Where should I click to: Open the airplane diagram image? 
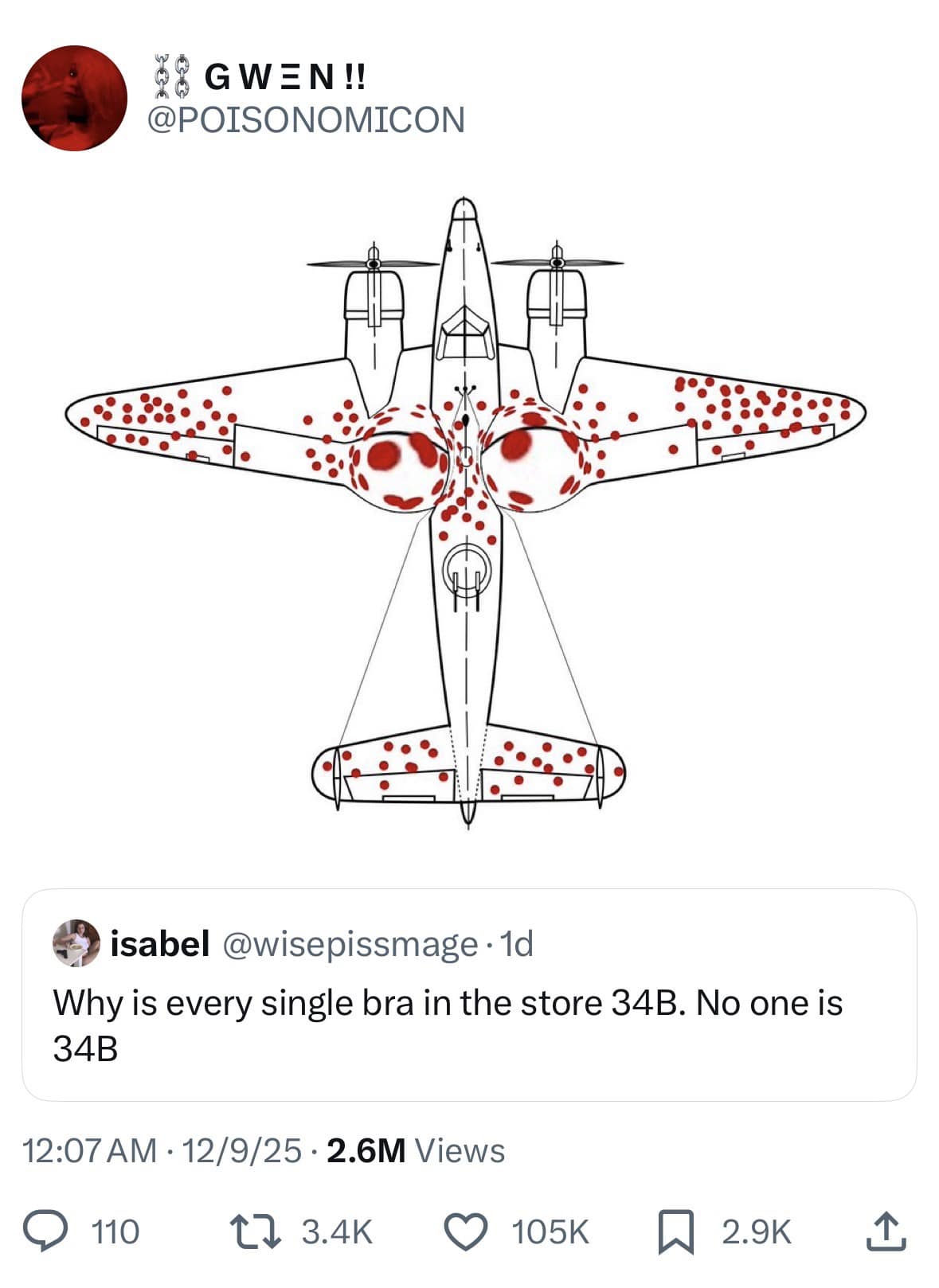click(x=466, y=509)
